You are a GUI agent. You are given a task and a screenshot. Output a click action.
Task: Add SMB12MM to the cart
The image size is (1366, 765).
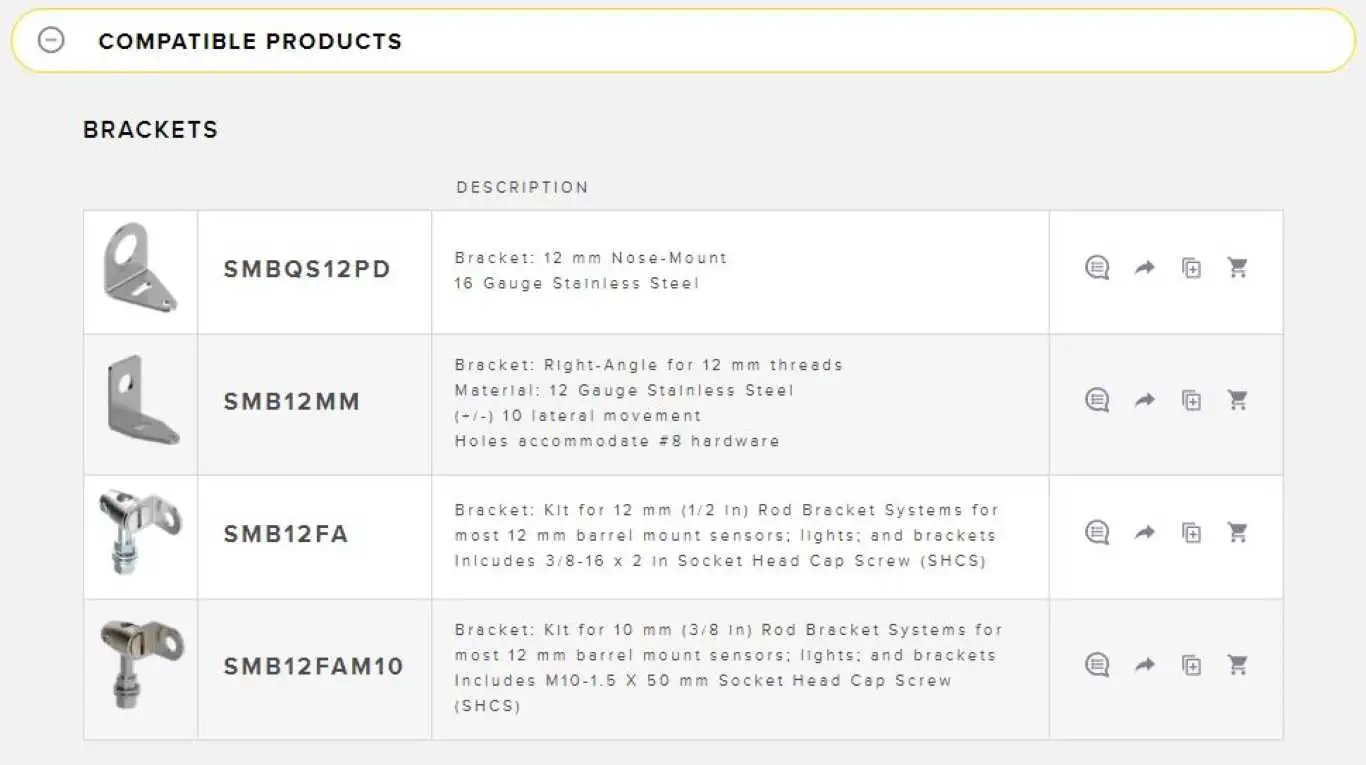coord(1238,400)
